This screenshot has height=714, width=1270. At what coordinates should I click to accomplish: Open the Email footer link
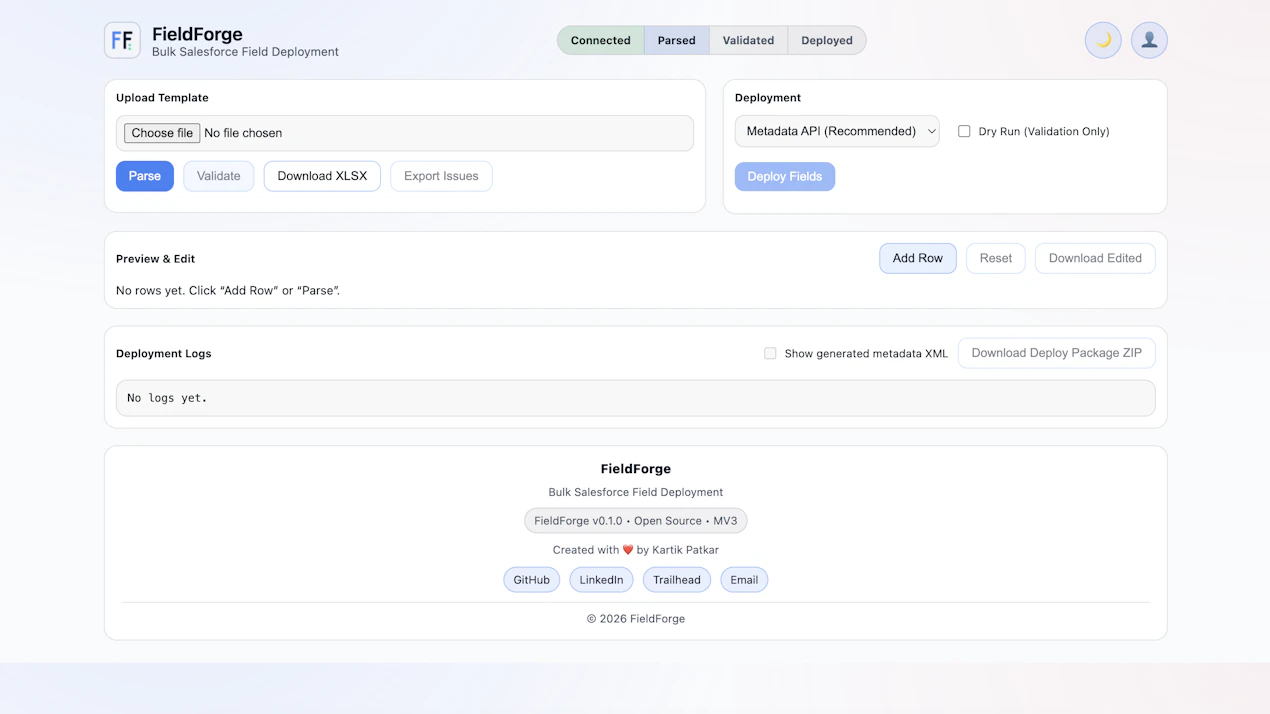pos(744,580)
